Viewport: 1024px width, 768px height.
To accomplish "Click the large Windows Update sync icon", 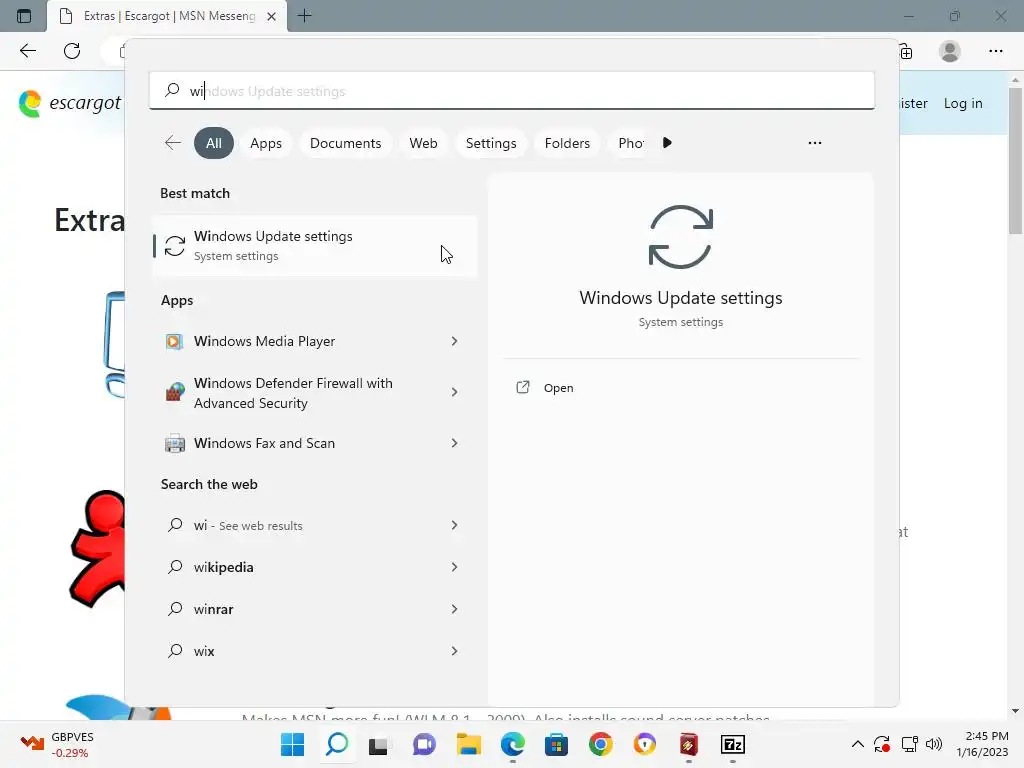I will (680, 236).
